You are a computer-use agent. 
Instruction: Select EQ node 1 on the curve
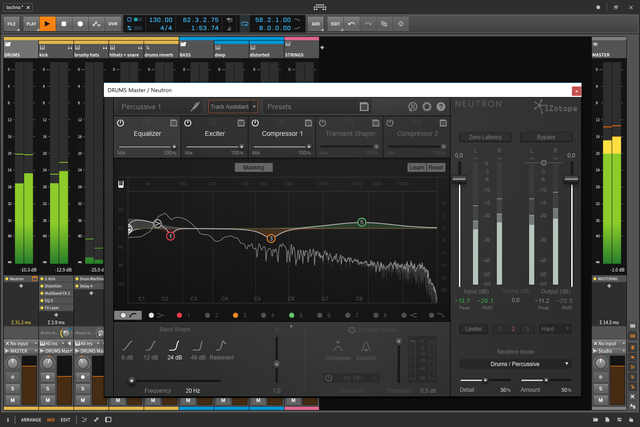click(x=171, y=236)
